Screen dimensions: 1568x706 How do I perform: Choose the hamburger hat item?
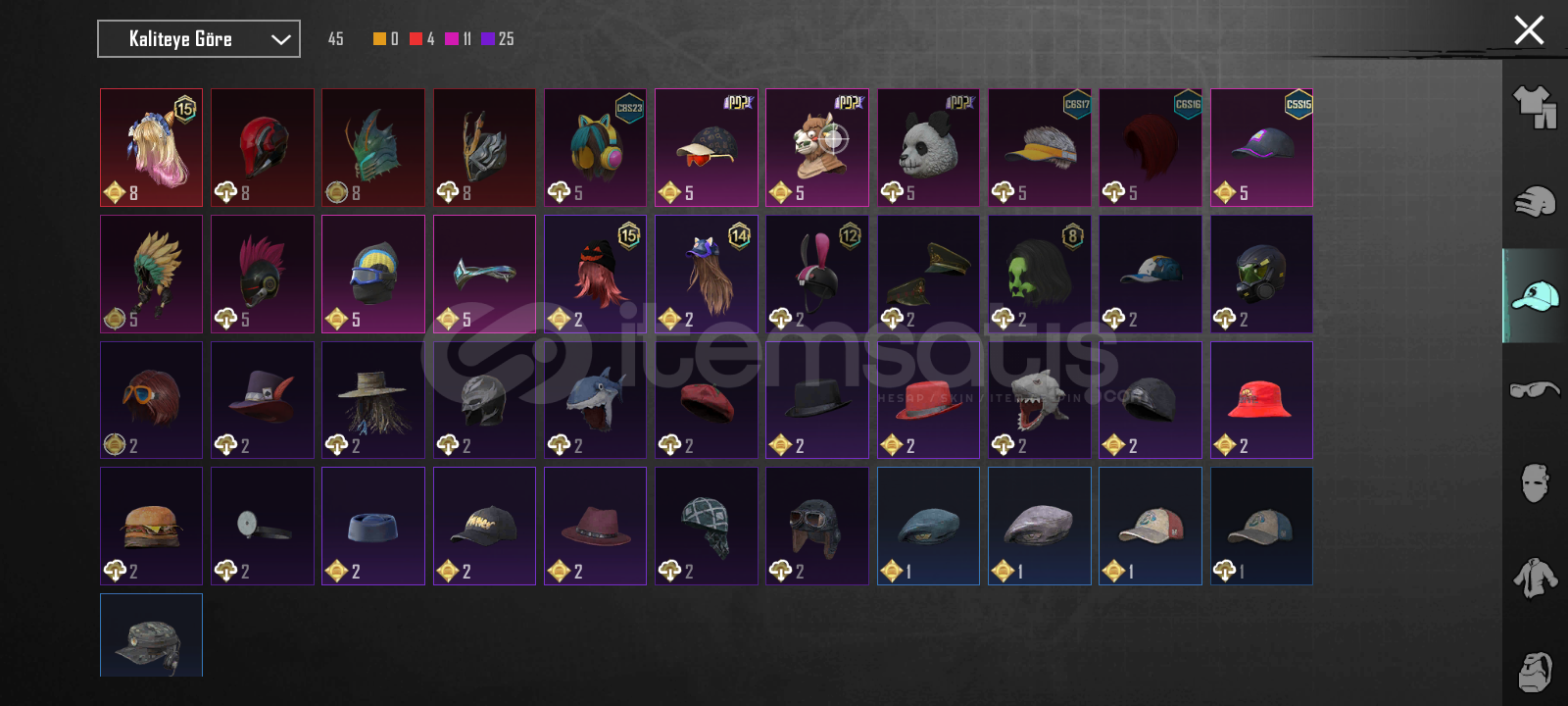(x=151, y=527)
